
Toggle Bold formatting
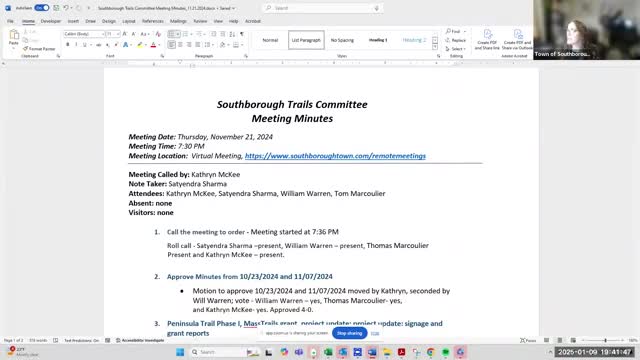pyautogui.click(x=68, y=44)
